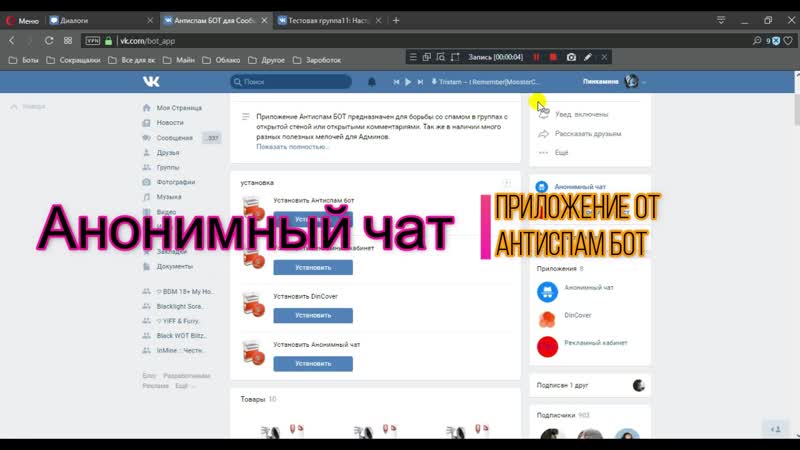Open DinCover app icon in Приложения
The image size is (800, 450).
tap(547, 319)
